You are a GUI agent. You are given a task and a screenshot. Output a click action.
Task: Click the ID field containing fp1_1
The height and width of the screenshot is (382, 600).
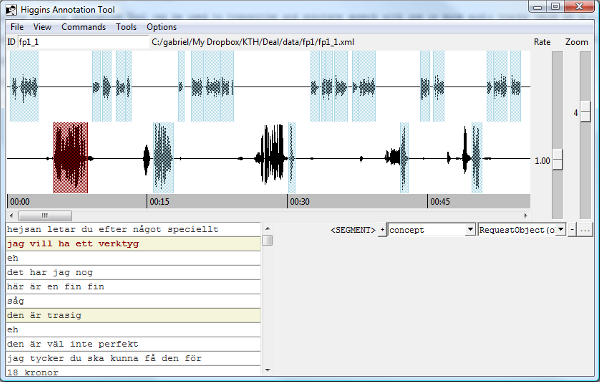[x=83, y=42]
